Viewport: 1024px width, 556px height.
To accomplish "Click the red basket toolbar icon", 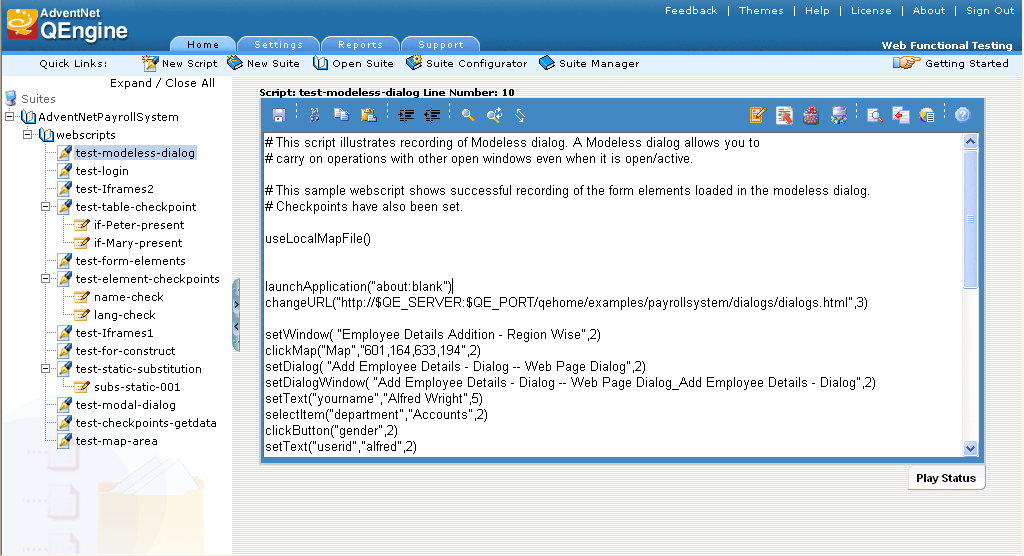I will 811,116.
